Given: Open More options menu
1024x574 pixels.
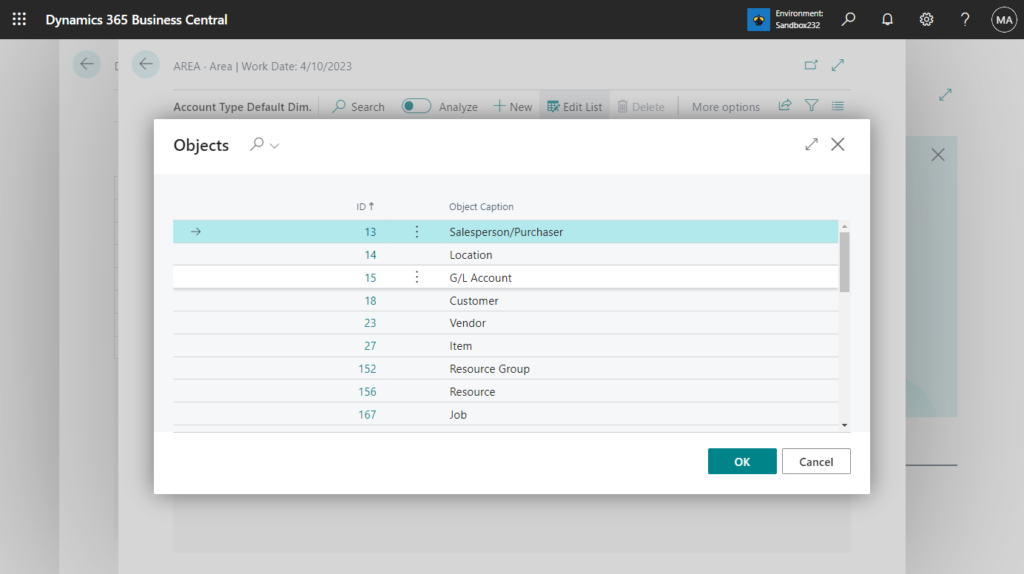Looking at the screenshot, I should click(726, 106).
